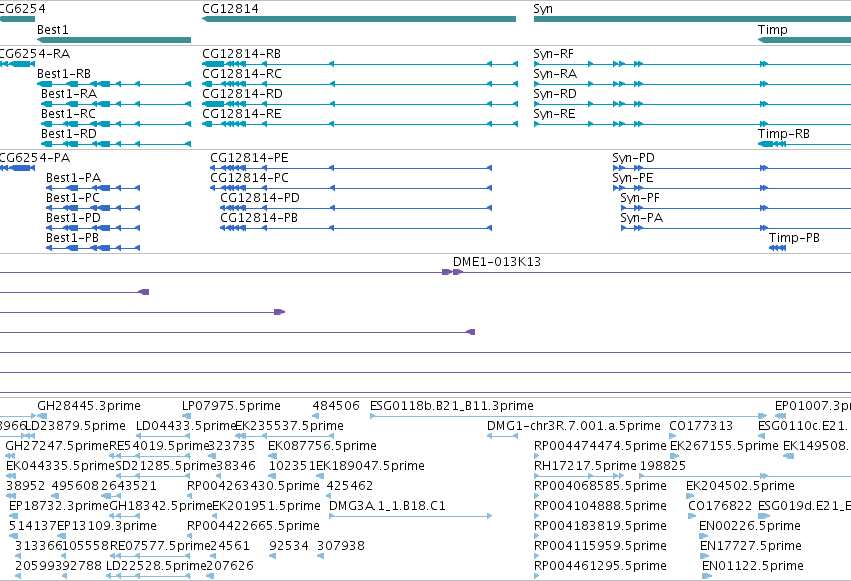Select the CO177313 feature
Viewport: 851px width, 581px height.
[673, 436]
